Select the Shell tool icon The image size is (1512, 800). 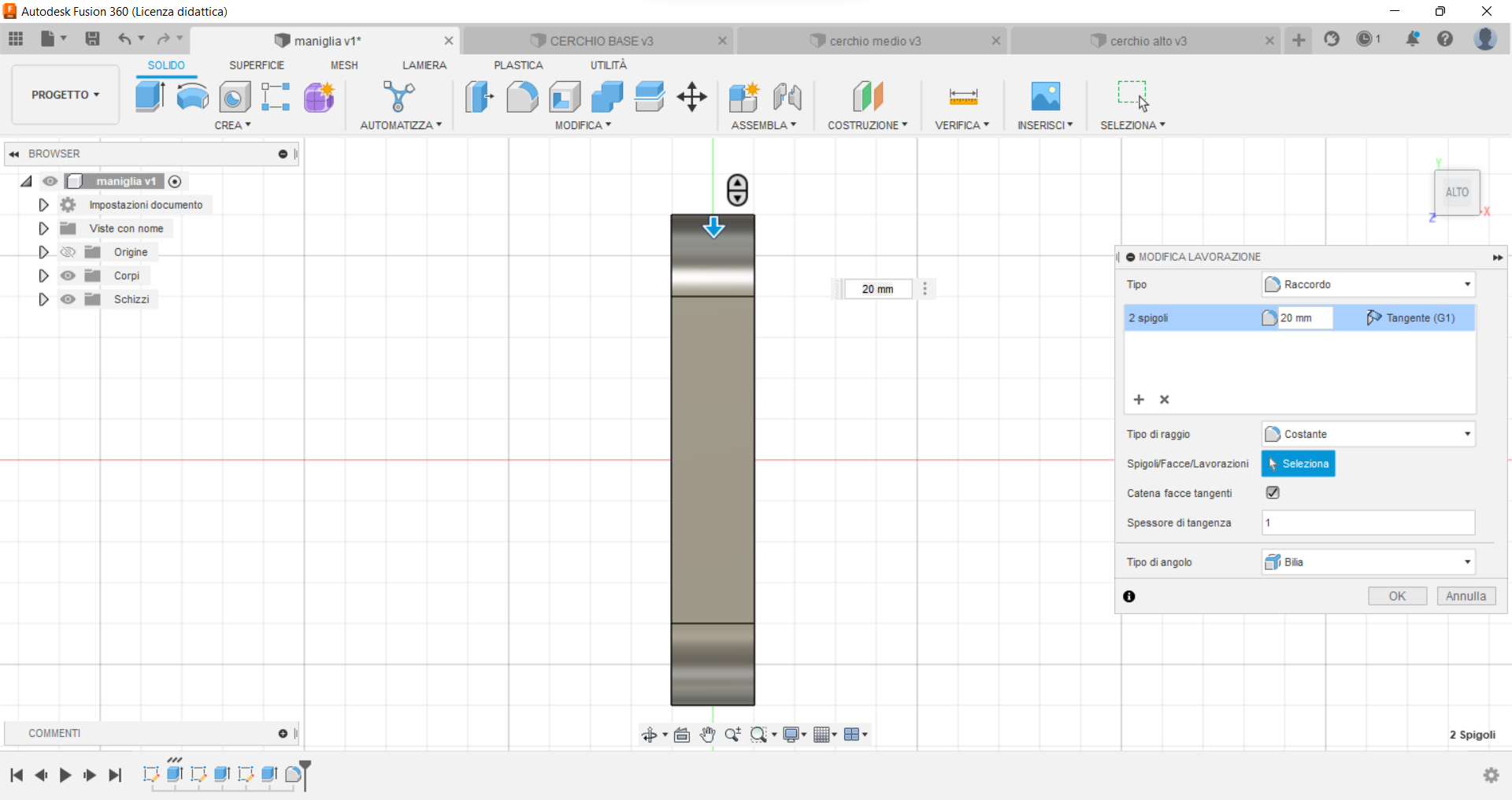pyautogui.click(x=565, y=97)
